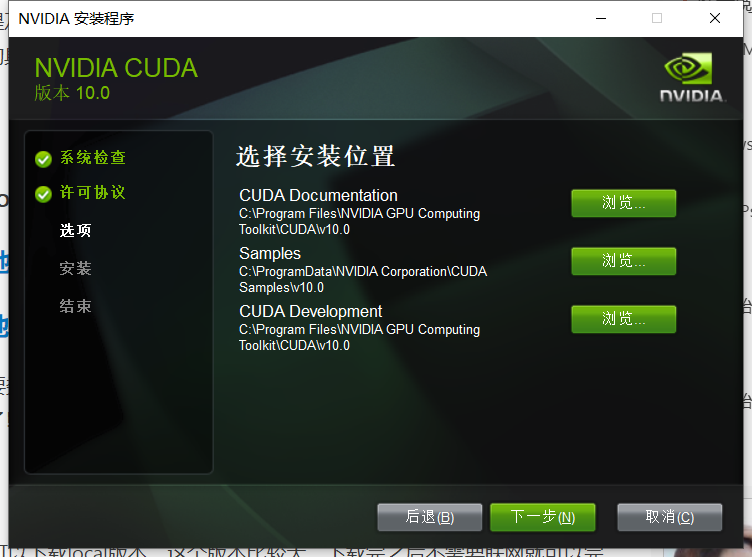Click the Samples install path text
The image size is (752, 557).
363,279
